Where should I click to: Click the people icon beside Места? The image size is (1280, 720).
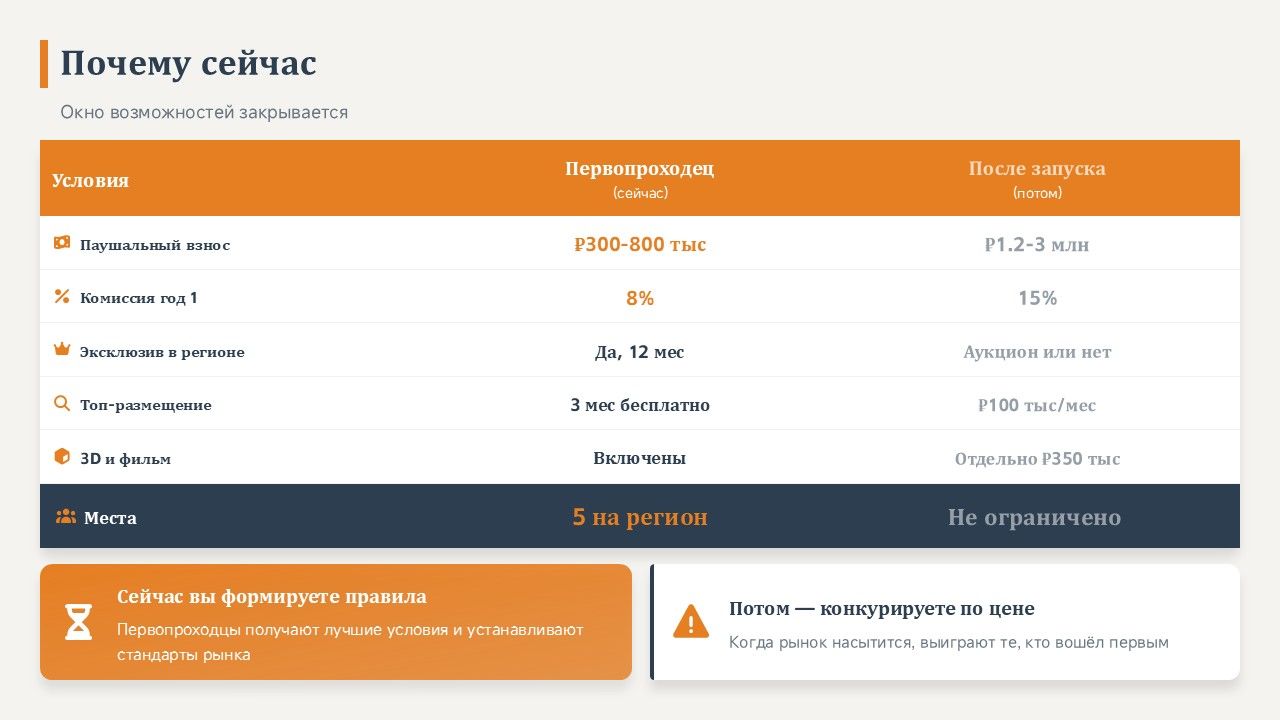click(x=66, y=517)
